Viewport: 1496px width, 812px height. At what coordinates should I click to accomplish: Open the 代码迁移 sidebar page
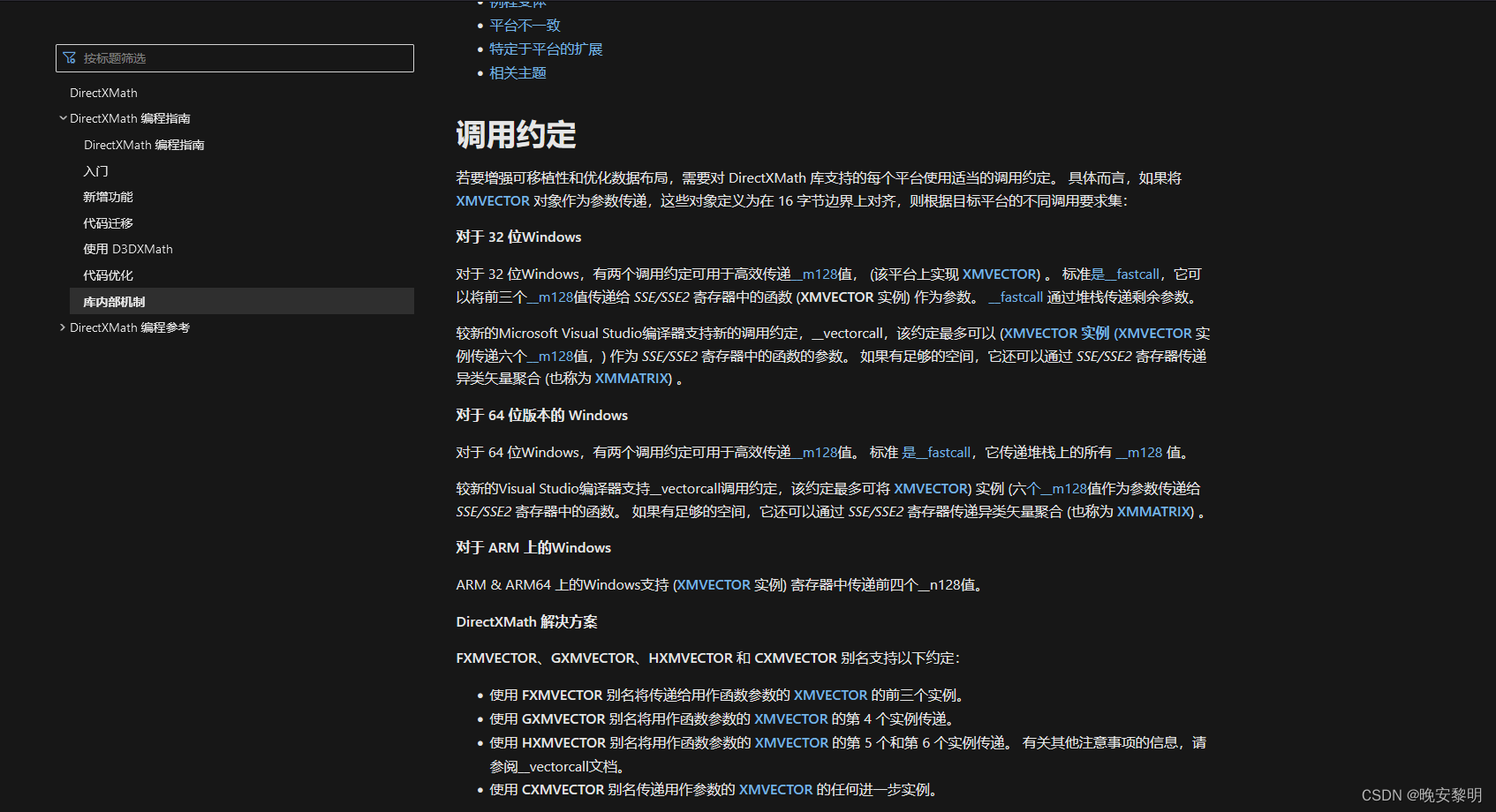[108, 223]
